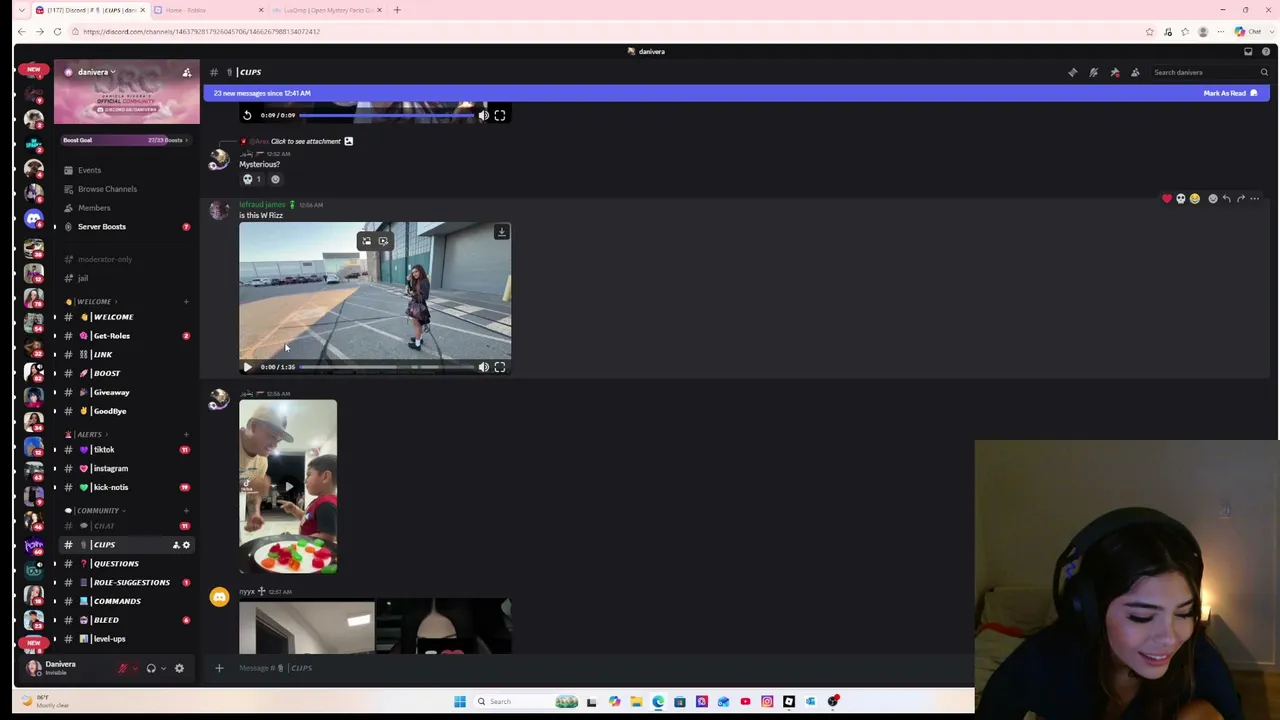Open user settings gear icon
Viewport: 1280px width, 720px height.
click(180, 668)
